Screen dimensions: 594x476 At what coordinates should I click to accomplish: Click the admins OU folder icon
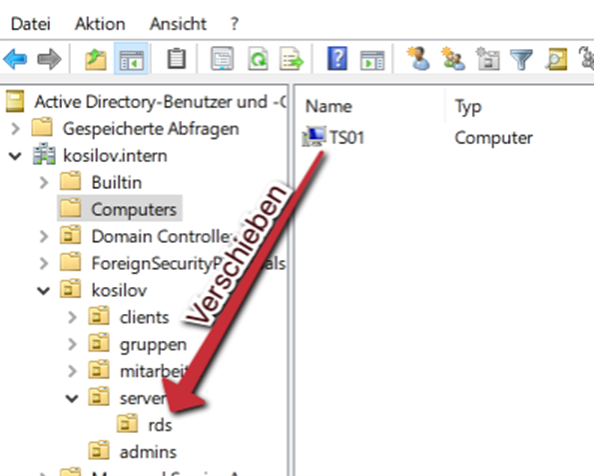click(99, 450)
